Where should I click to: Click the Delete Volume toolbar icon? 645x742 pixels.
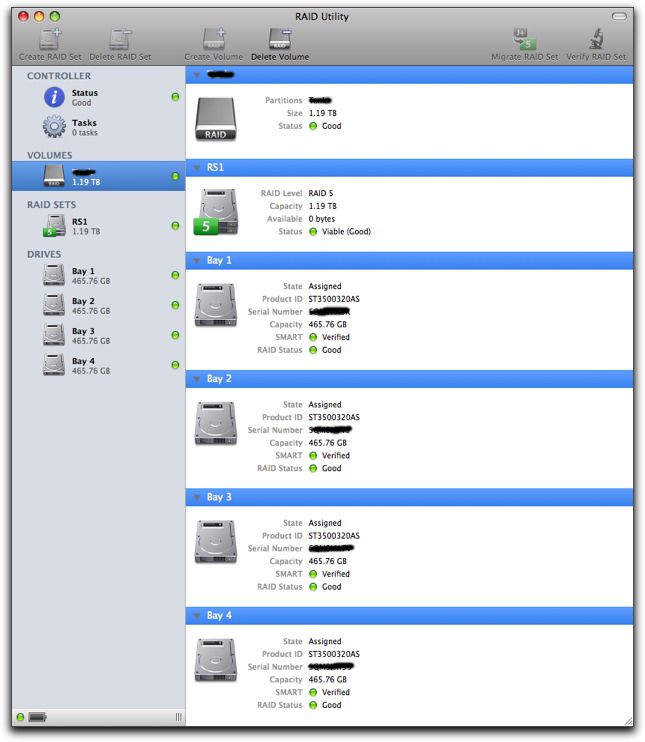279,39
